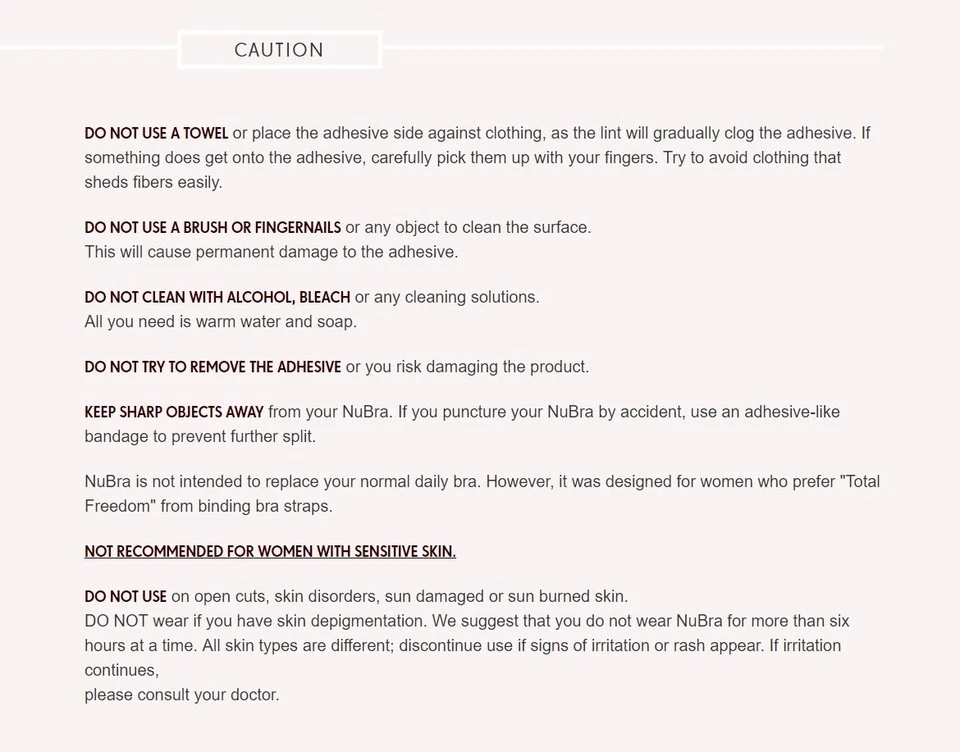
Task: Click the word 'continues,' on its own line
Action: point(121,670)
